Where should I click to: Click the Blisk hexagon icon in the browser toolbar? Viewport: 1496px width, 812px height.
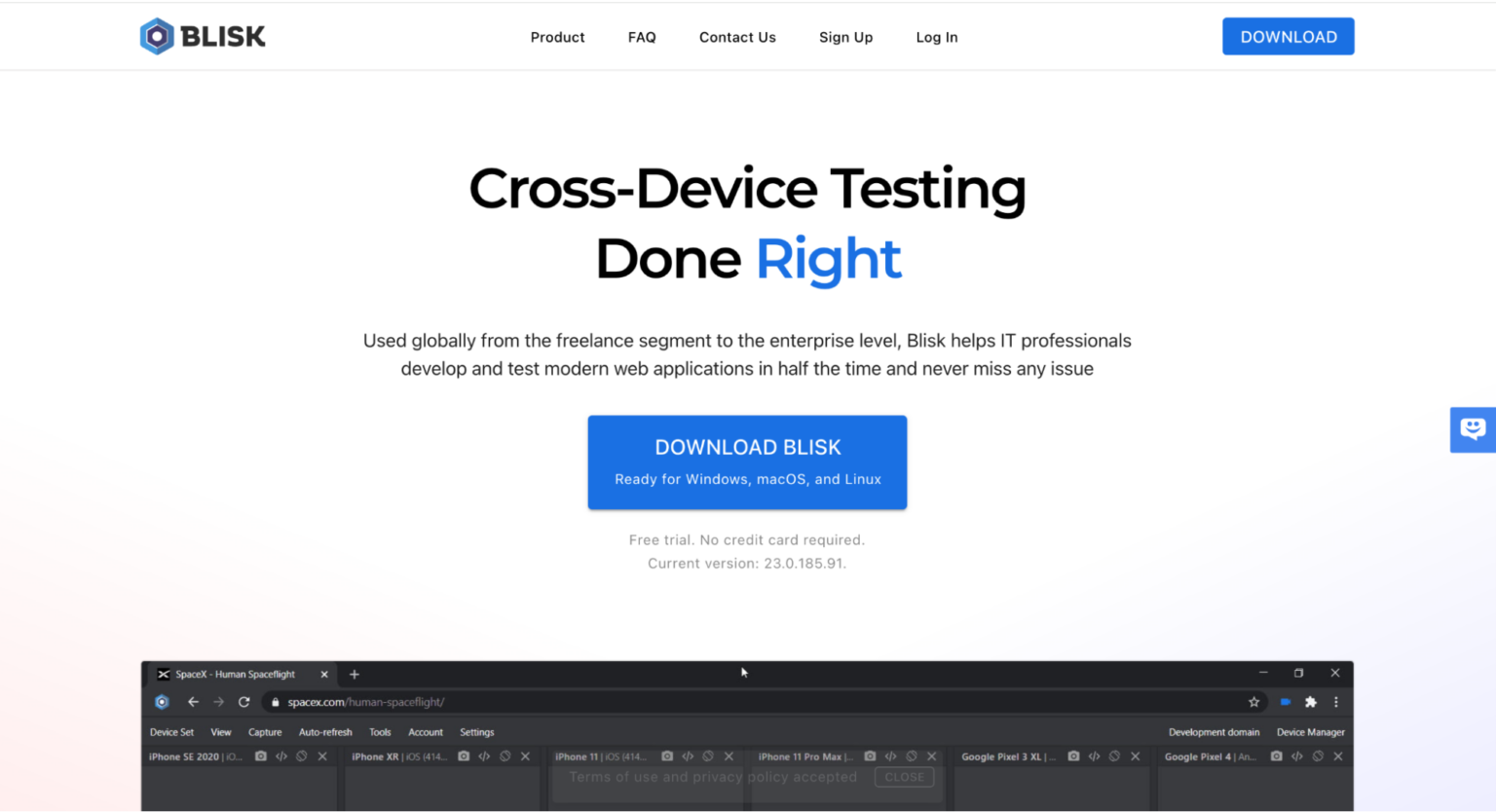pyautogui.click(x=162, y=701)
